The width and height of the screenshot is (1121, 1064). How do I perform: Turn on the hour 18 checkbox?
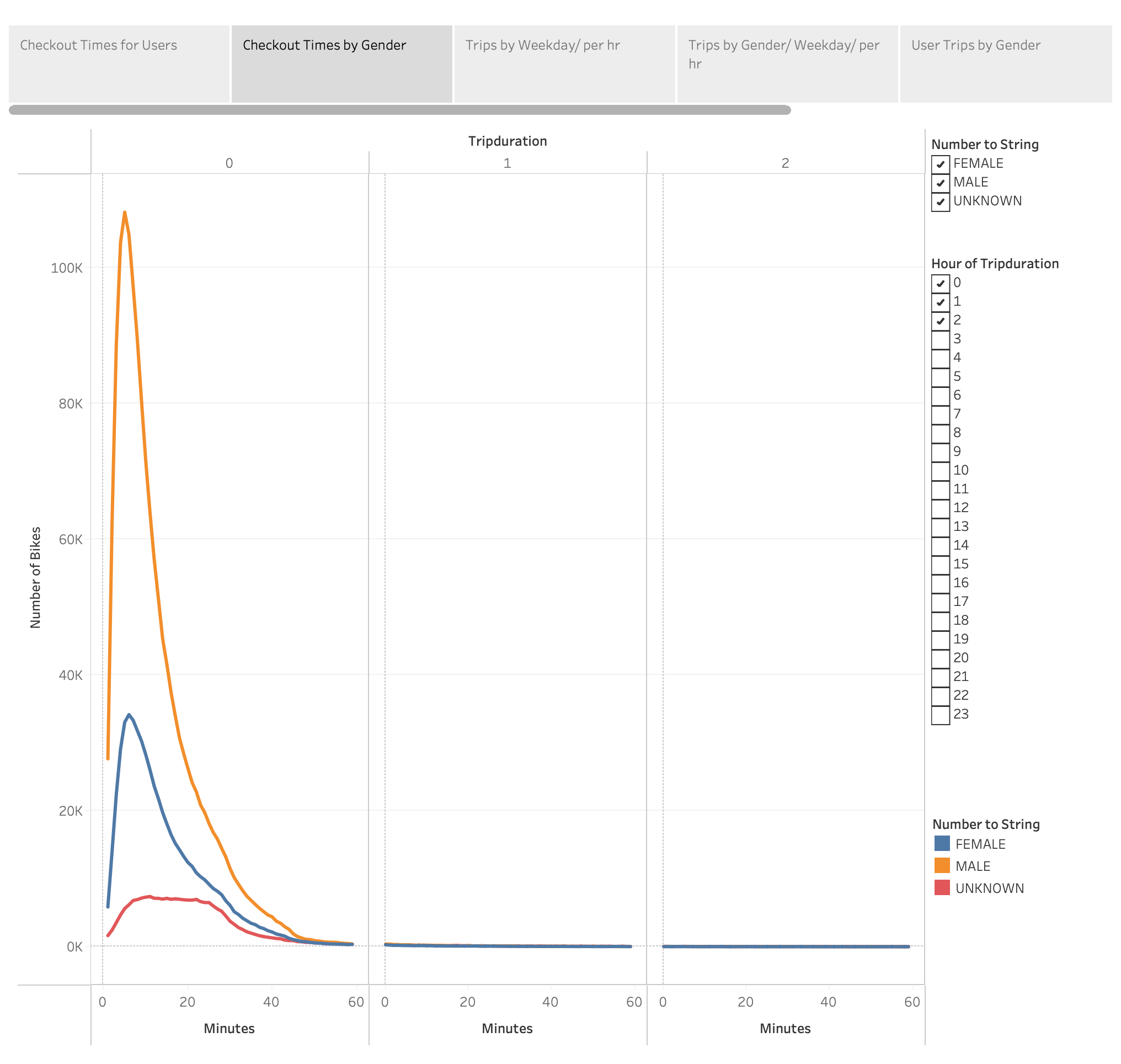click(x=941, y=621)
